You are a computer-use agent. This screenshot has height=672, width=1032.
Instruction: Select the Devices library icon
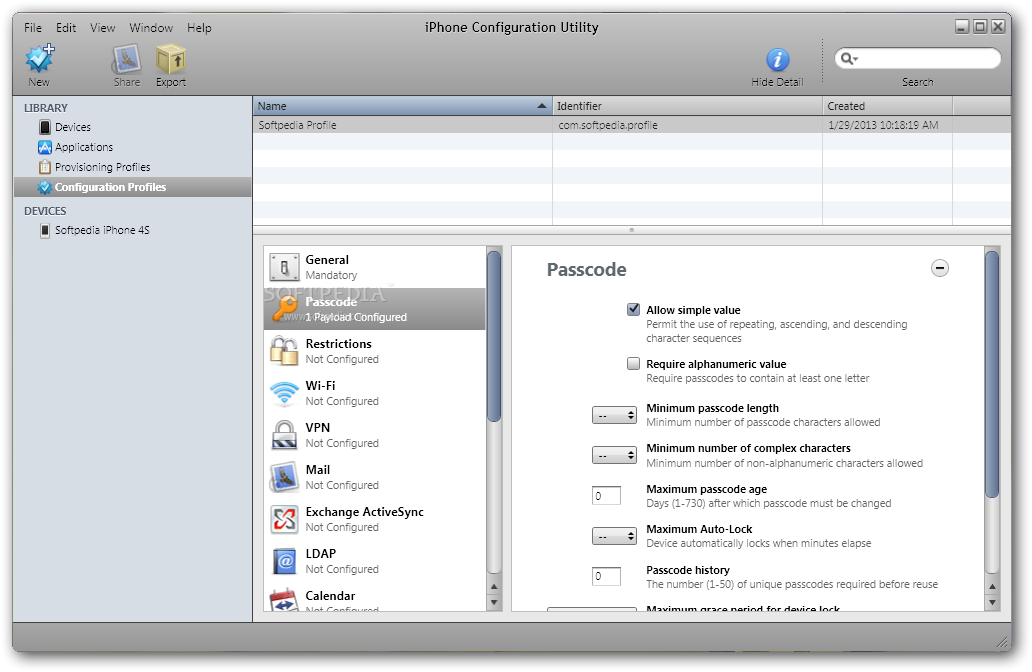point(45,127)
